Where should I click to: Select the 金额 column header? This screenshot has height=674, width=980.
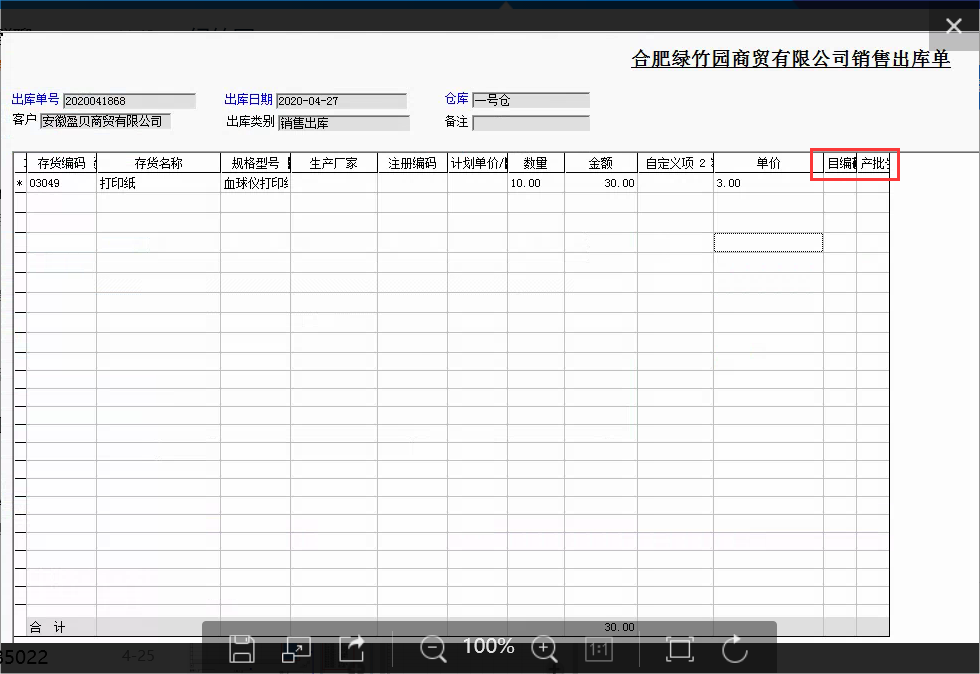pos(601,163)
